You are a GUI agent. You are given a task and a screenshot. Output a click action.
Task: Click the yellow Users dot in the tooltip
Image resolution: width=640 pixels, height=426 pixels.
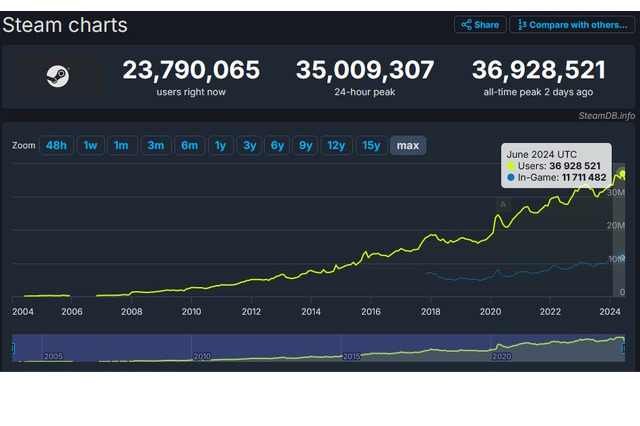pos(512,164)
